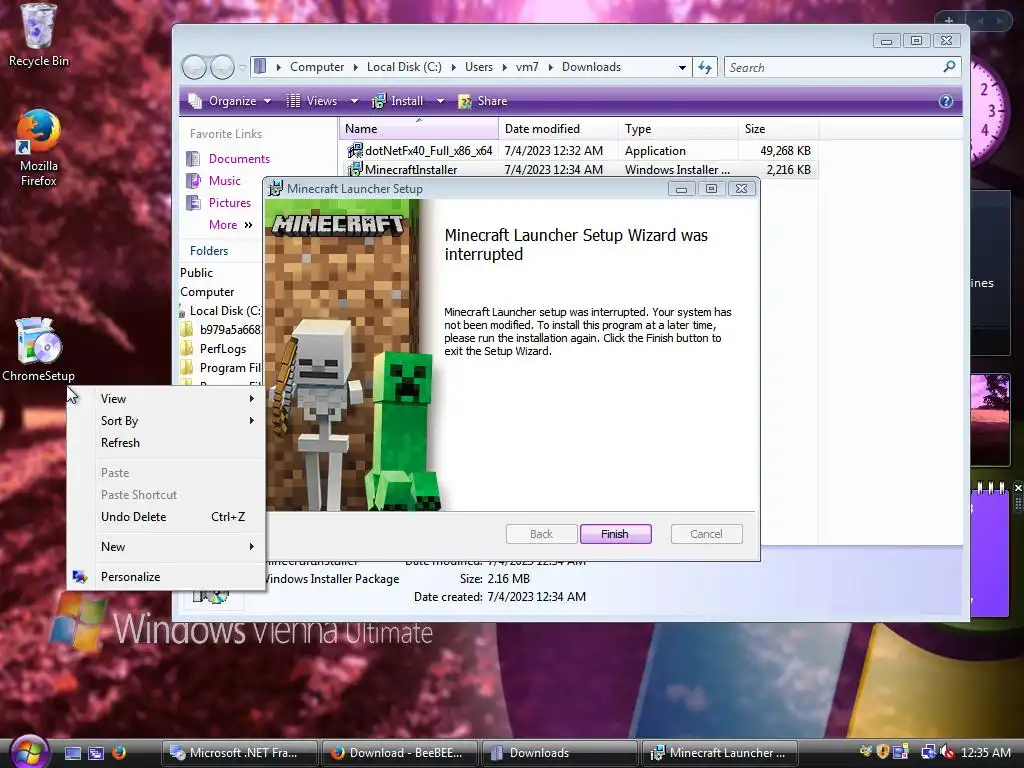Switch to the Download - BeeBEE Firefox taskbar button
The height and width of the screenshot is (768, 1024).
(x=399, y=753)
